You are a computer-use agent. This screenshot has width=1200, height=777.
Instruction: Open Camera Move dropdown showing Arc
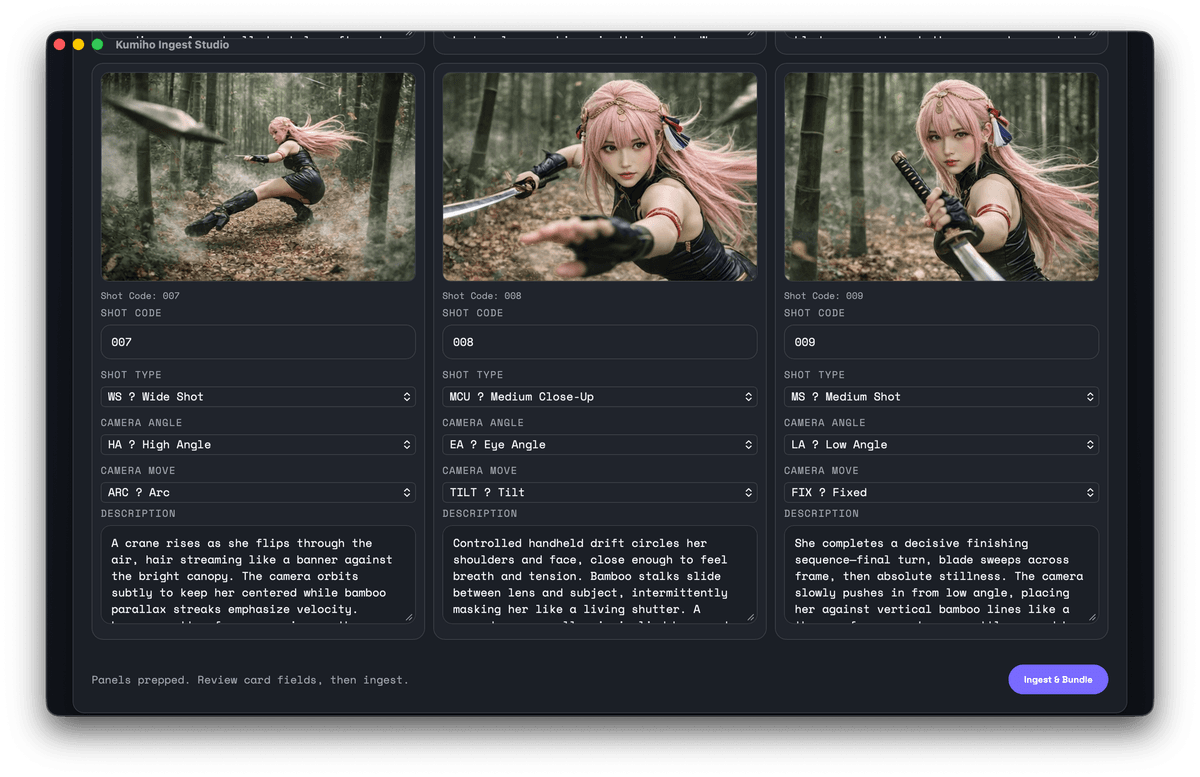pyautogui.click(x=258, y=493)
